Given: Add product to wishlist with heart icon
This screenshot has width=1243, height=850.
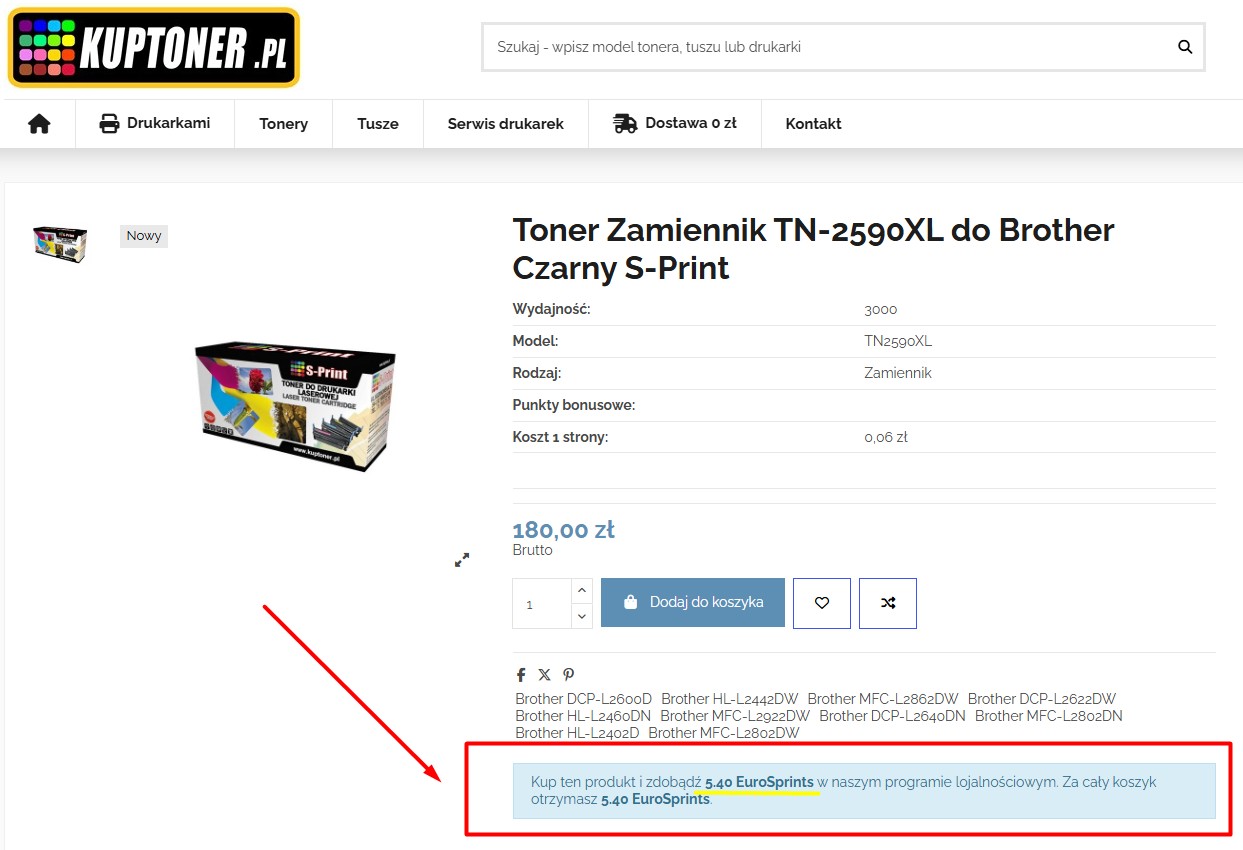Looking at the screenshot, I should click(822, 603).
